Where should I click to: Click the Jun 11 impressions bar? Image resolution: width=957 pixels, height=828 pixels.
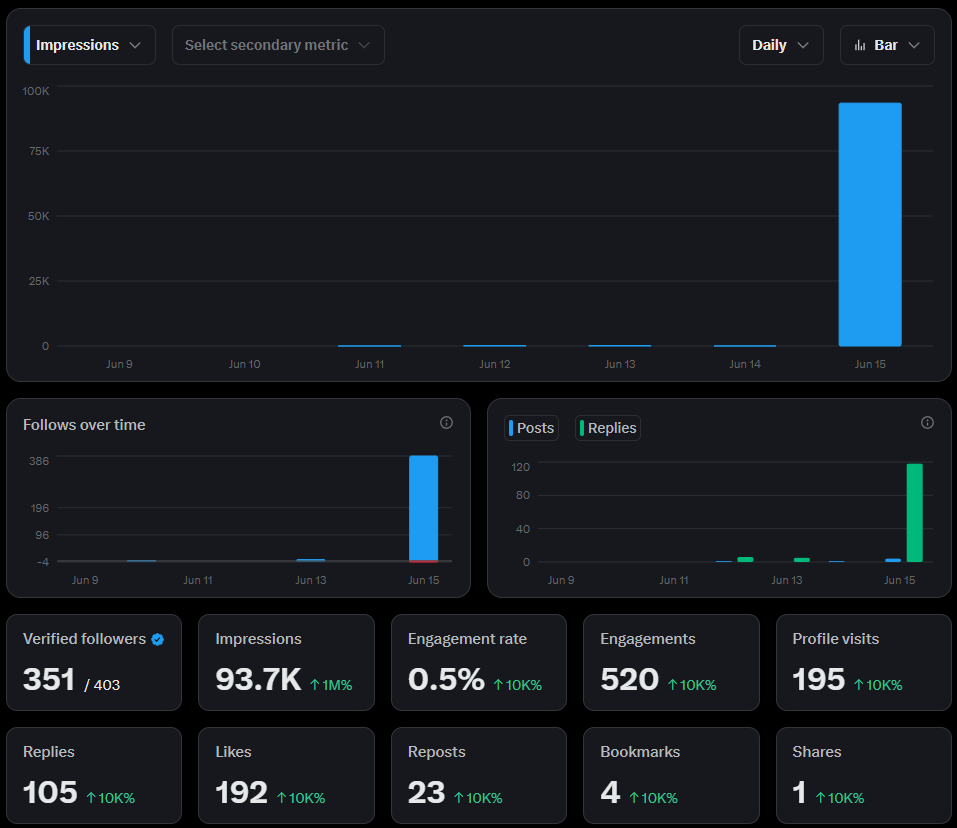coord(369,345)
